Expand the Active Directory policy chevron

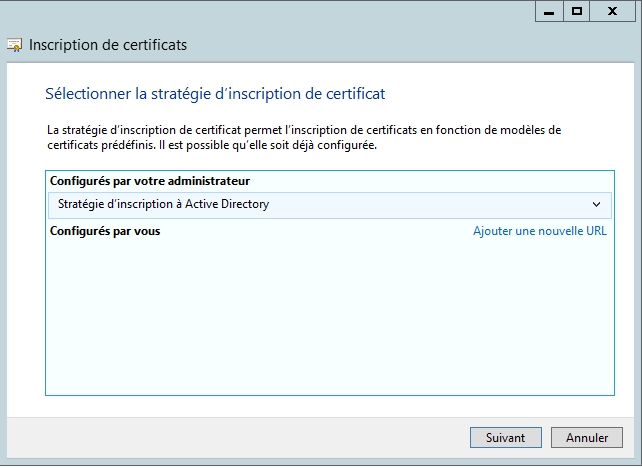click(x=597, y=204)
